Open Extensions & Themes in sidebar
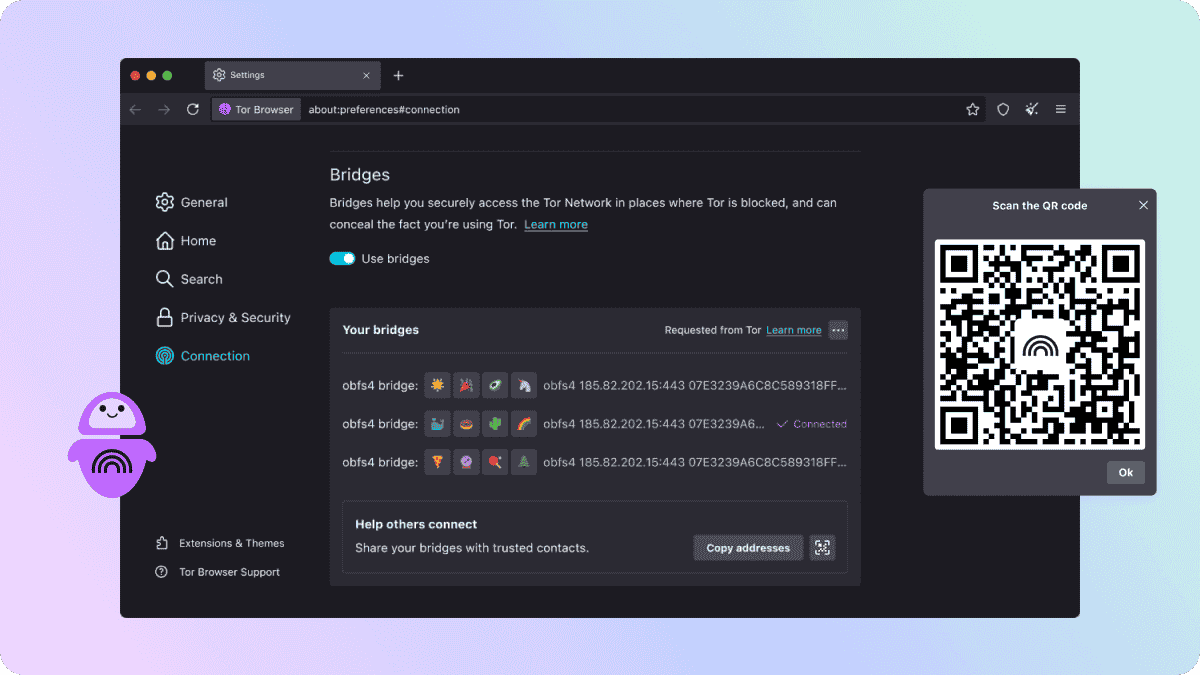 (x=230, y=543)
